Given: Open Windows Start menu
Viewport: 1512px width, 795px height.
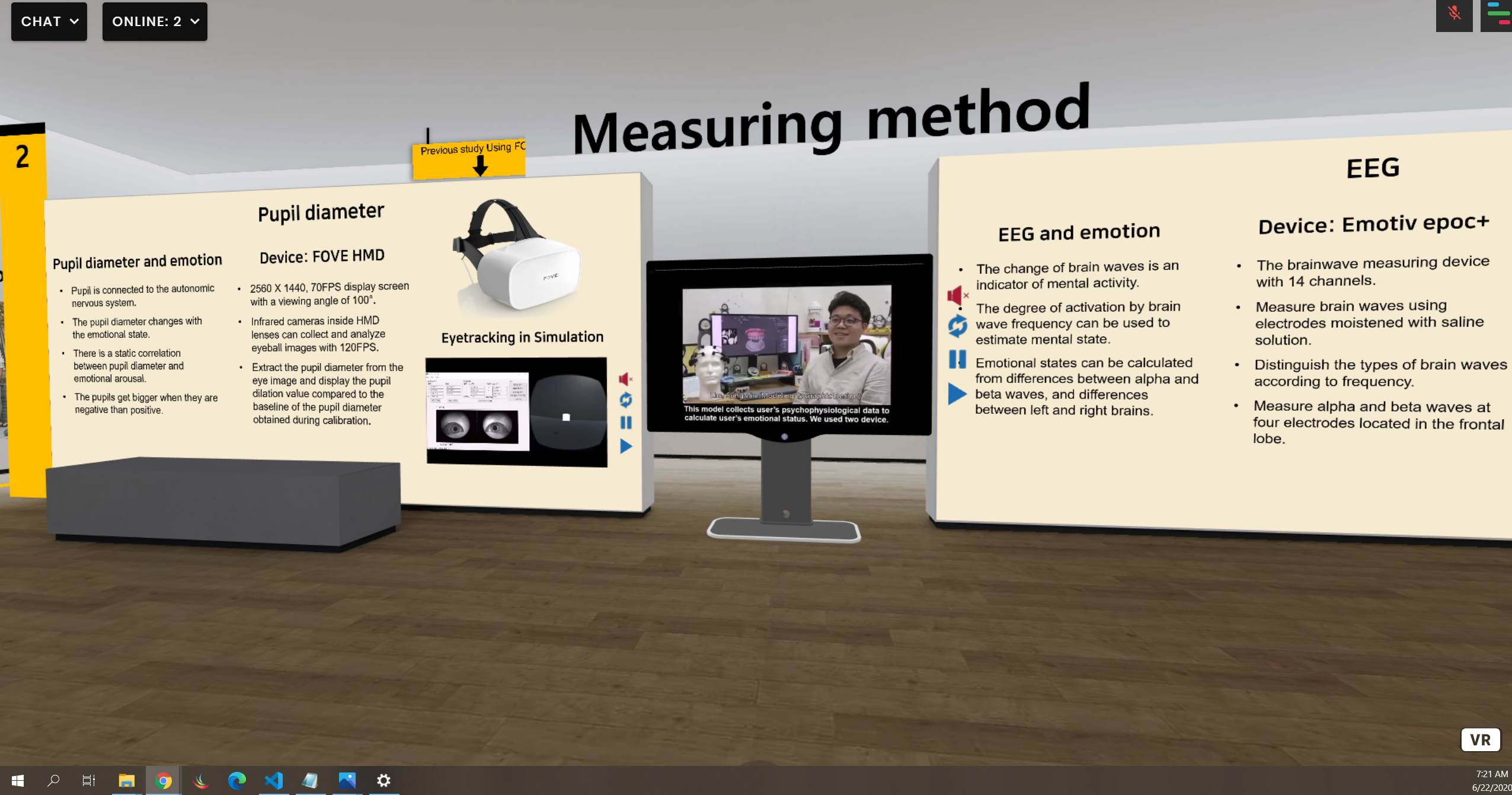Looking at the screenshot, I should pos(17,781).
